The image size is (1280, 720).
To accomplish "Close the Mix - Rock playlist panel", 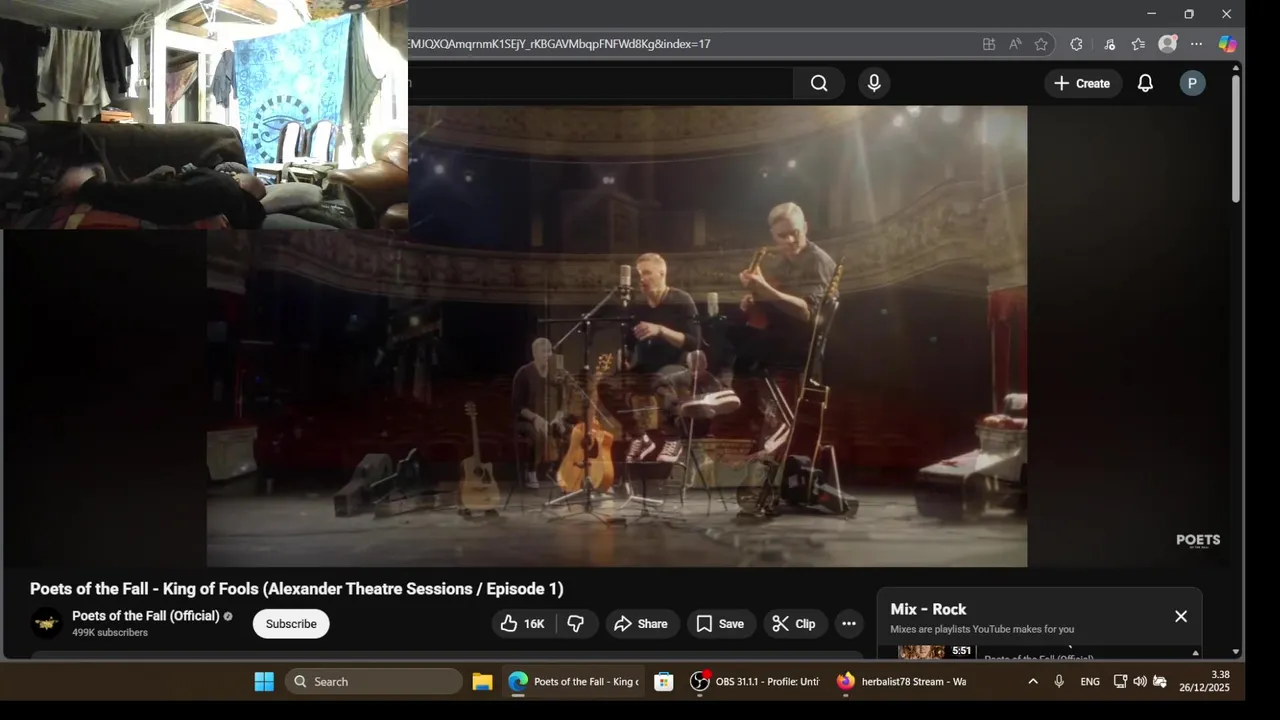I will pos(1181,617).
